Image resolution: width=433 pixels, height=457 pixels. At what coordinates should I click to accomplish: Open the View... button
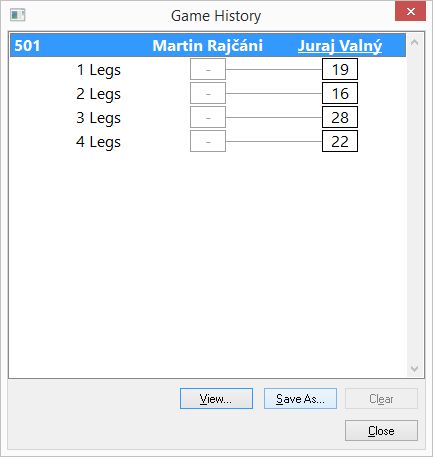(x=216, y=398)
